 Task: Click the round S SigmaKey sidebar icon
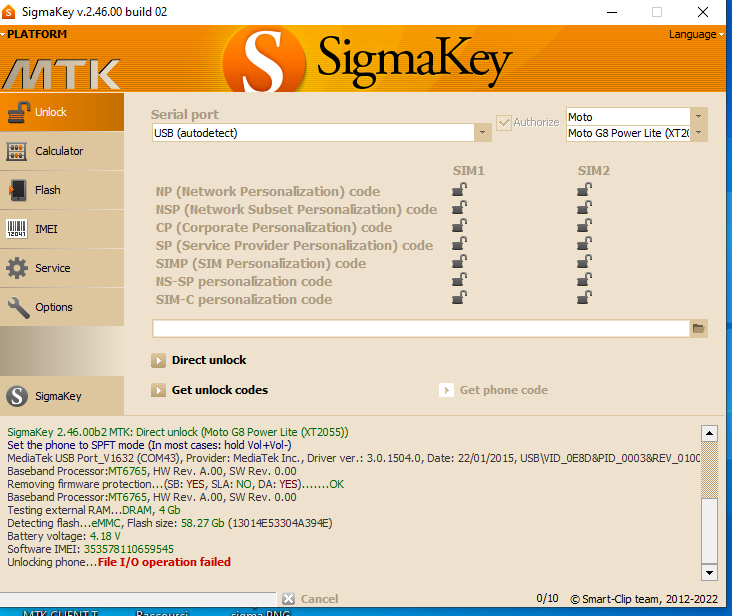[x=17, y=396]
